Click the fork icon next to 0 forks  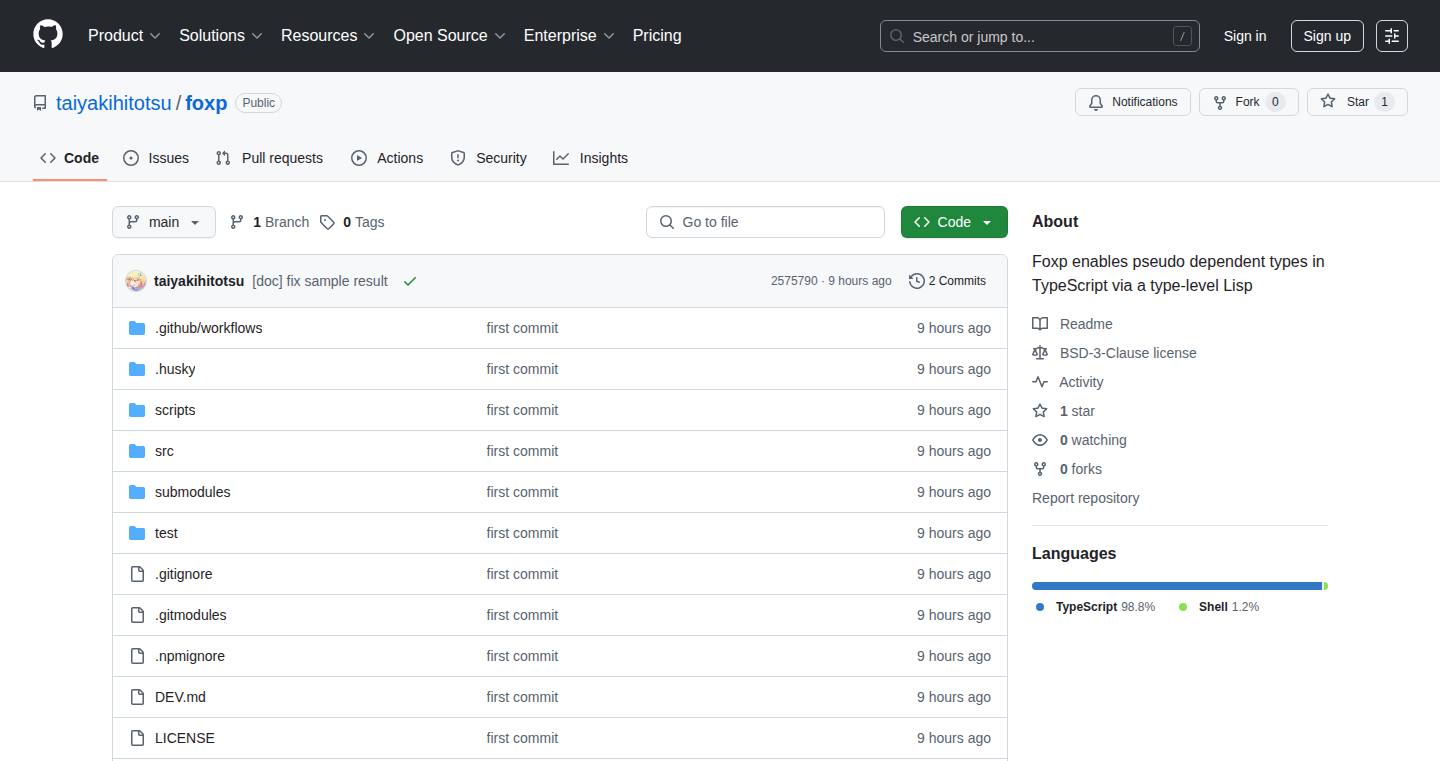(1040, 469)
